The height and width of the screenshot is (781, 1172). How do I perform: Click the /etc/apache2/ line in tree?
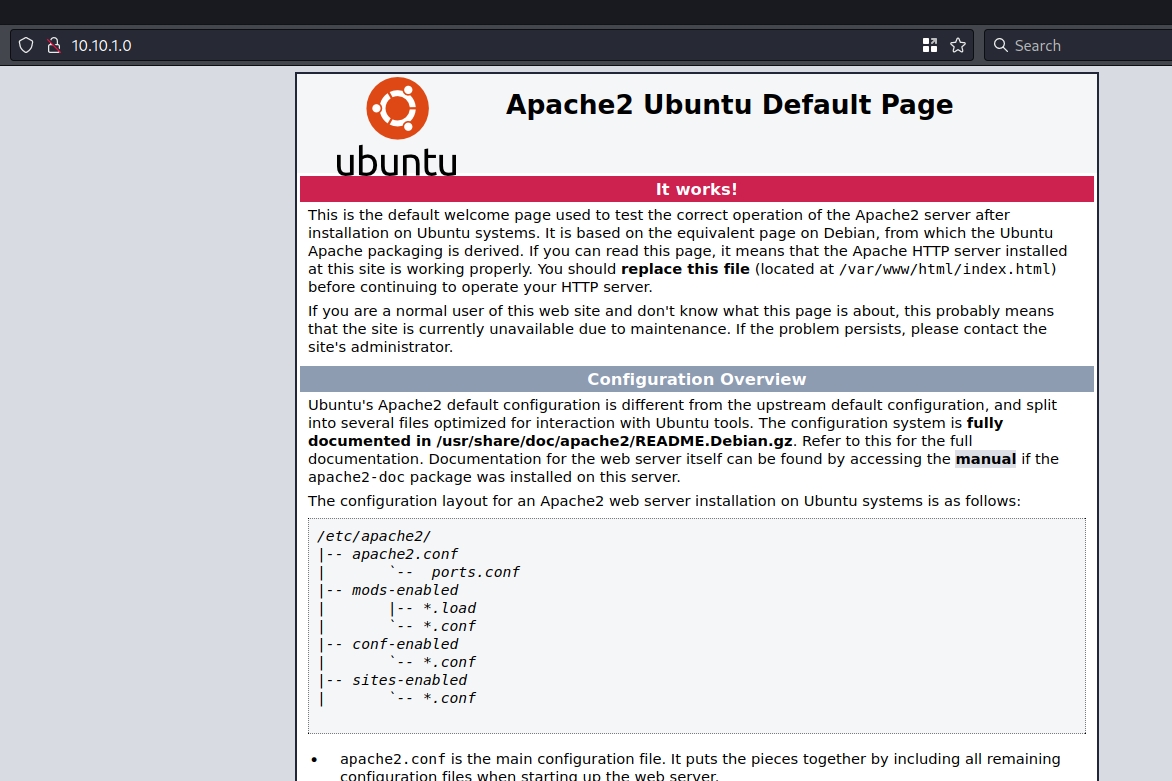tap(373, 536)
